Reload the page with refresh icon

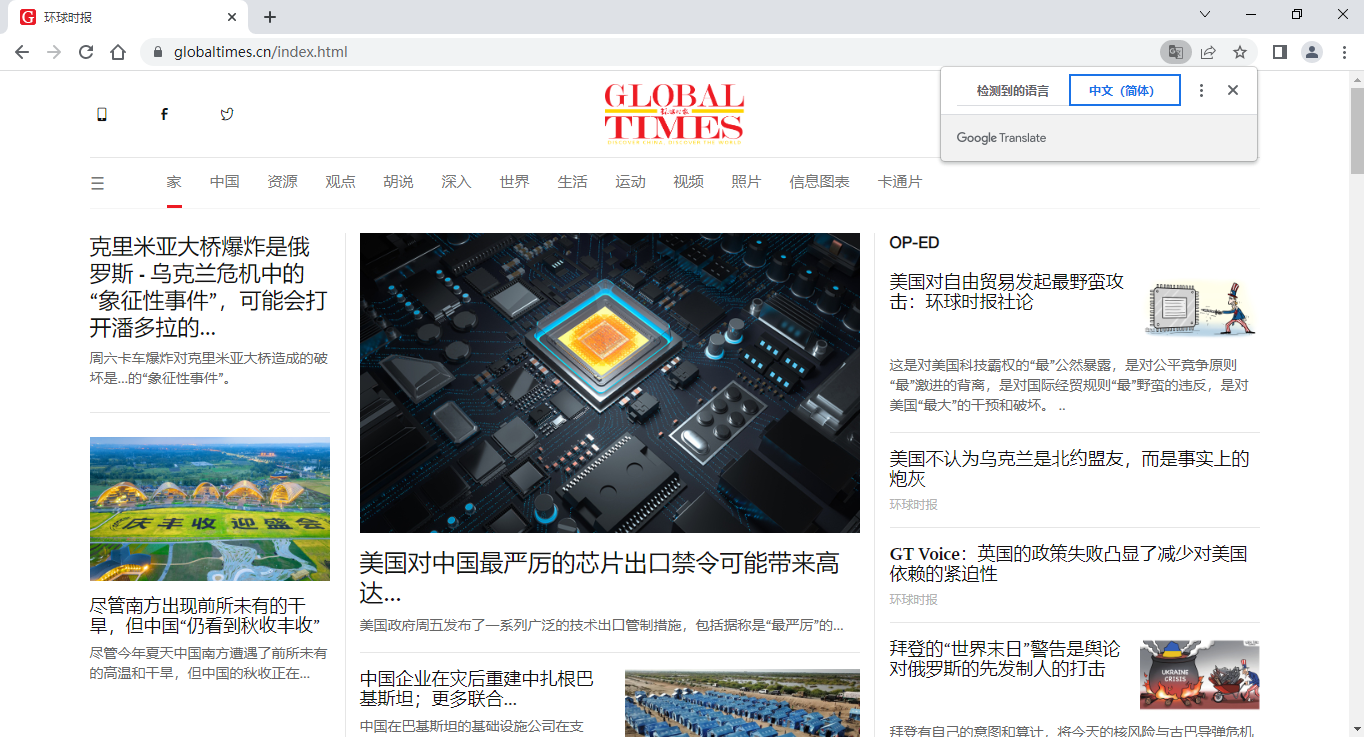tap(86, 52)
